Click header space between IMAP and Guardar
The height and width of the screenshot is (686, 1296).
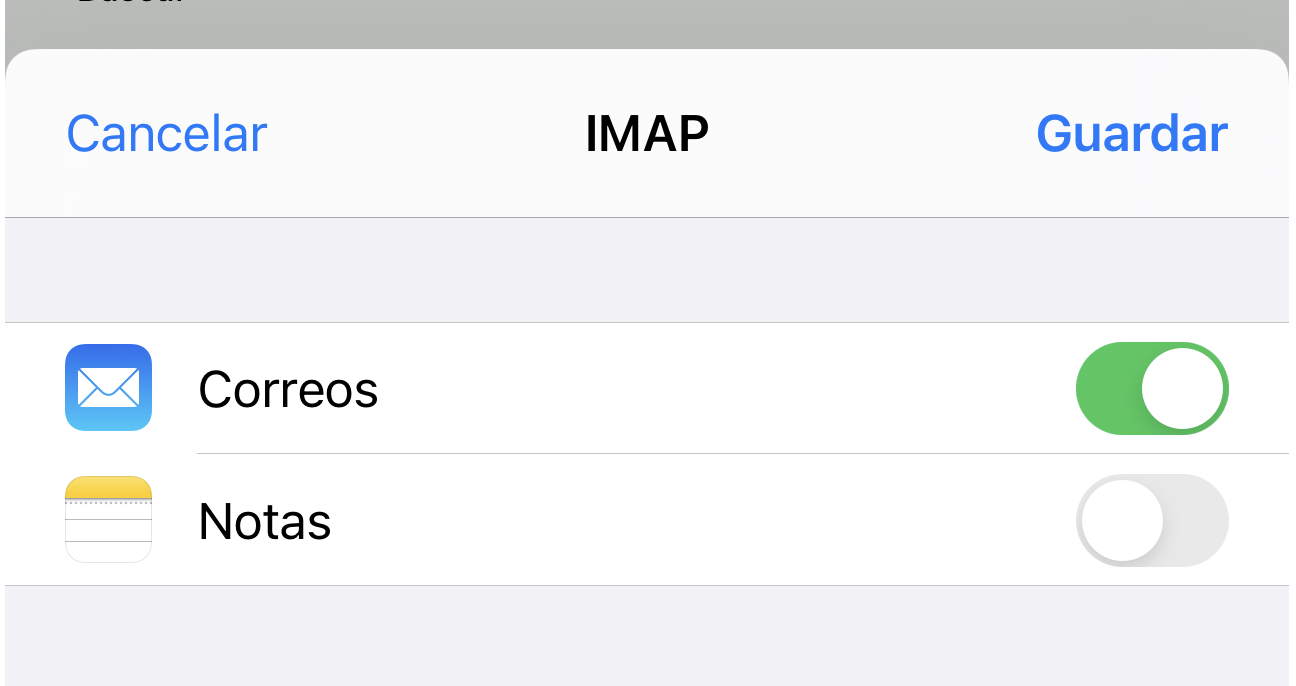(870, 134)
